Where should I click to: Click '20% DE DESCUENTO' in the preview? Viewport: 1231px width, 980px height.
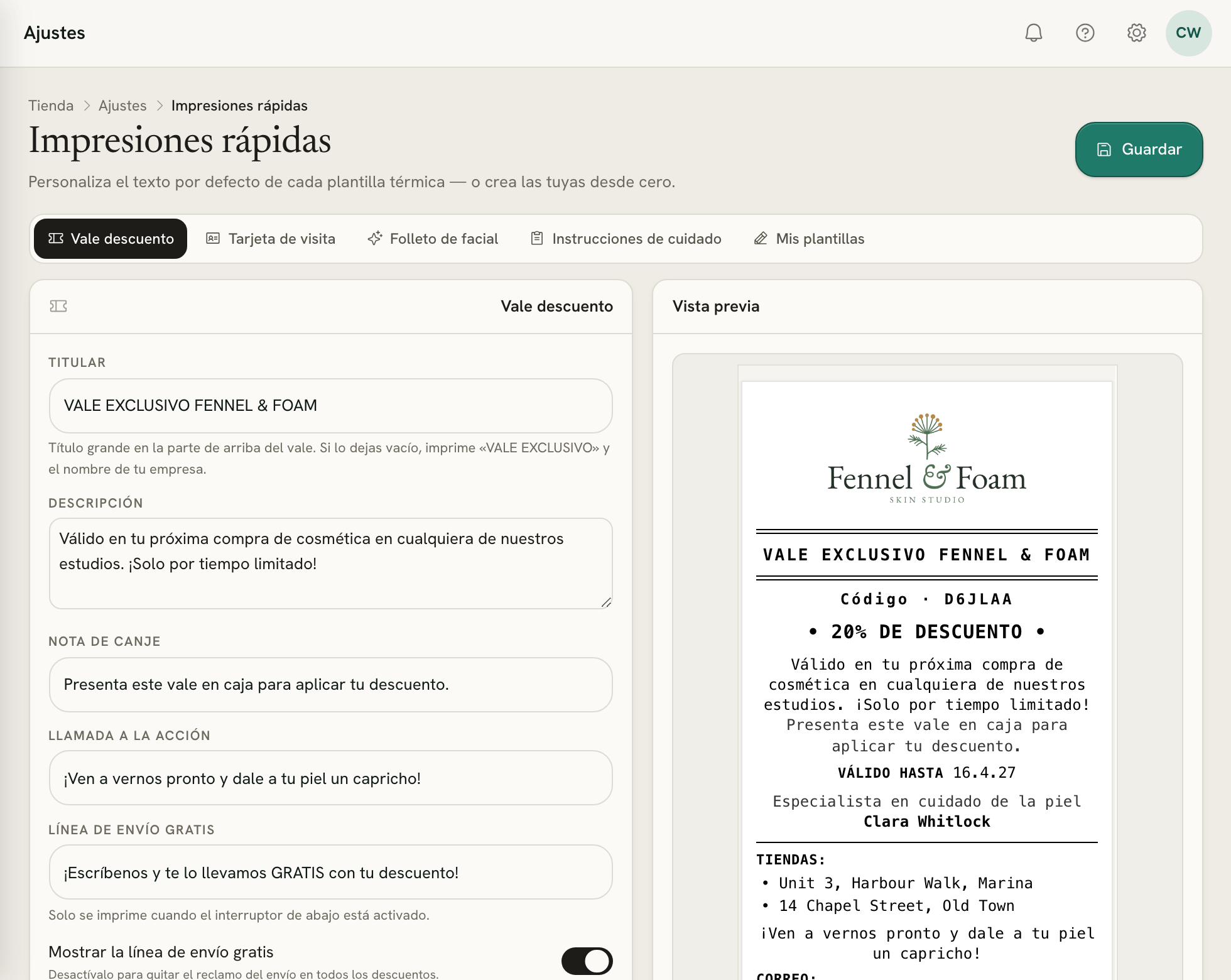click(927, 632)
